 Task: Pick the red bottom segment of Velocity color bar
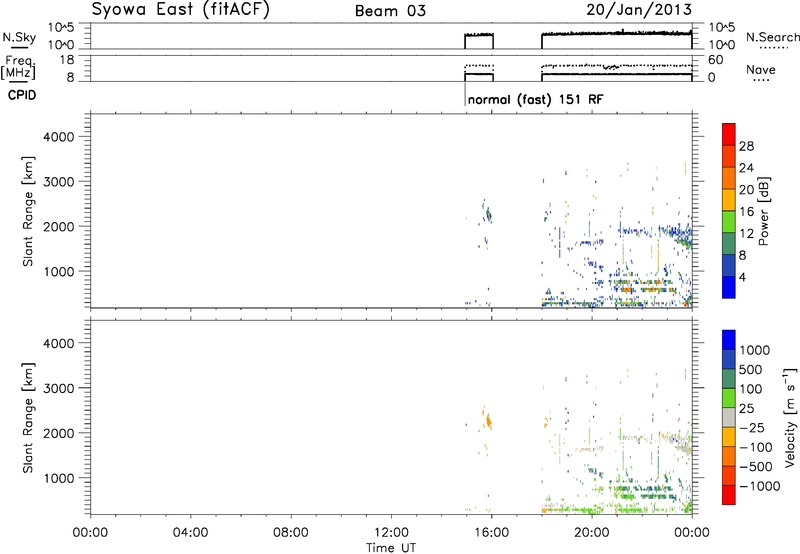(x=729, y=495)
